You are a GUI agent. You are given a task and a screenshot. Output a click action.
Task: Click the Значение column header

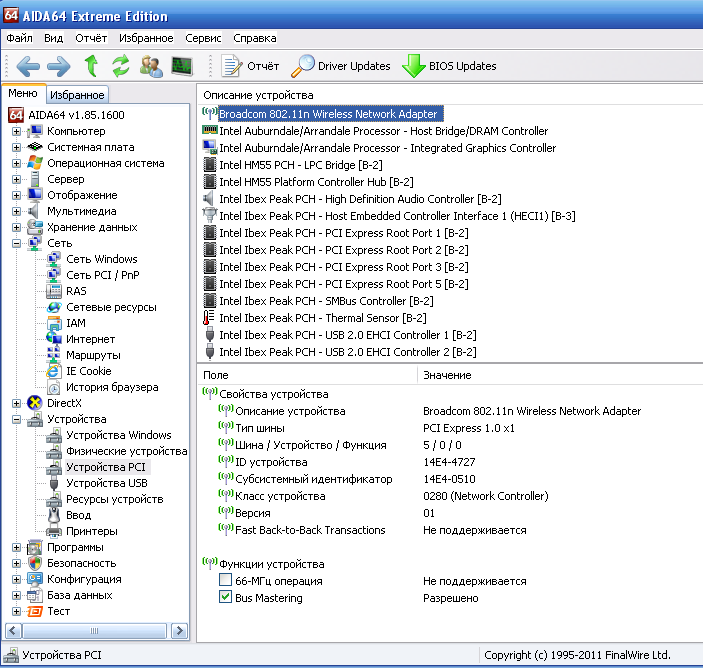[x=447, y=375]
